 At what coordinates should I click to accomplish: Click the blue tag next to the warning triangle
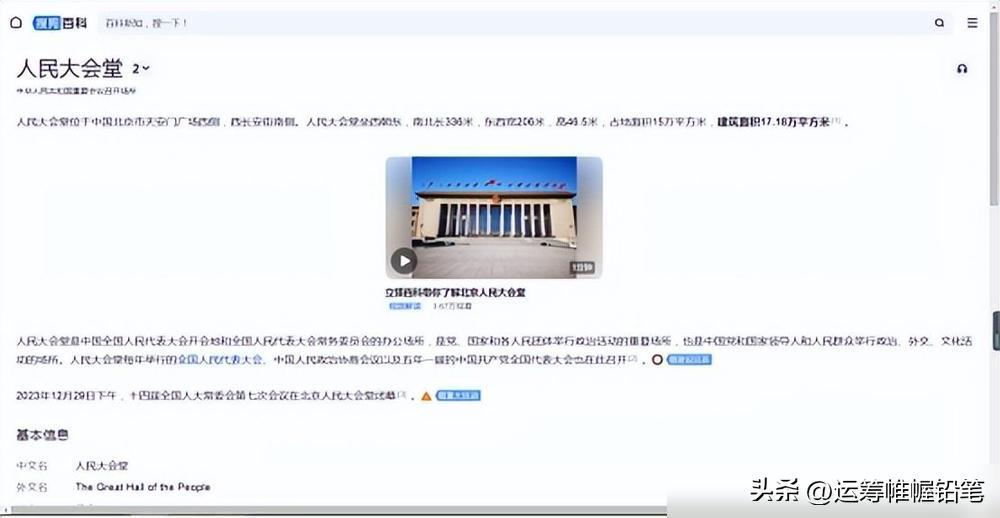point(458,396)
